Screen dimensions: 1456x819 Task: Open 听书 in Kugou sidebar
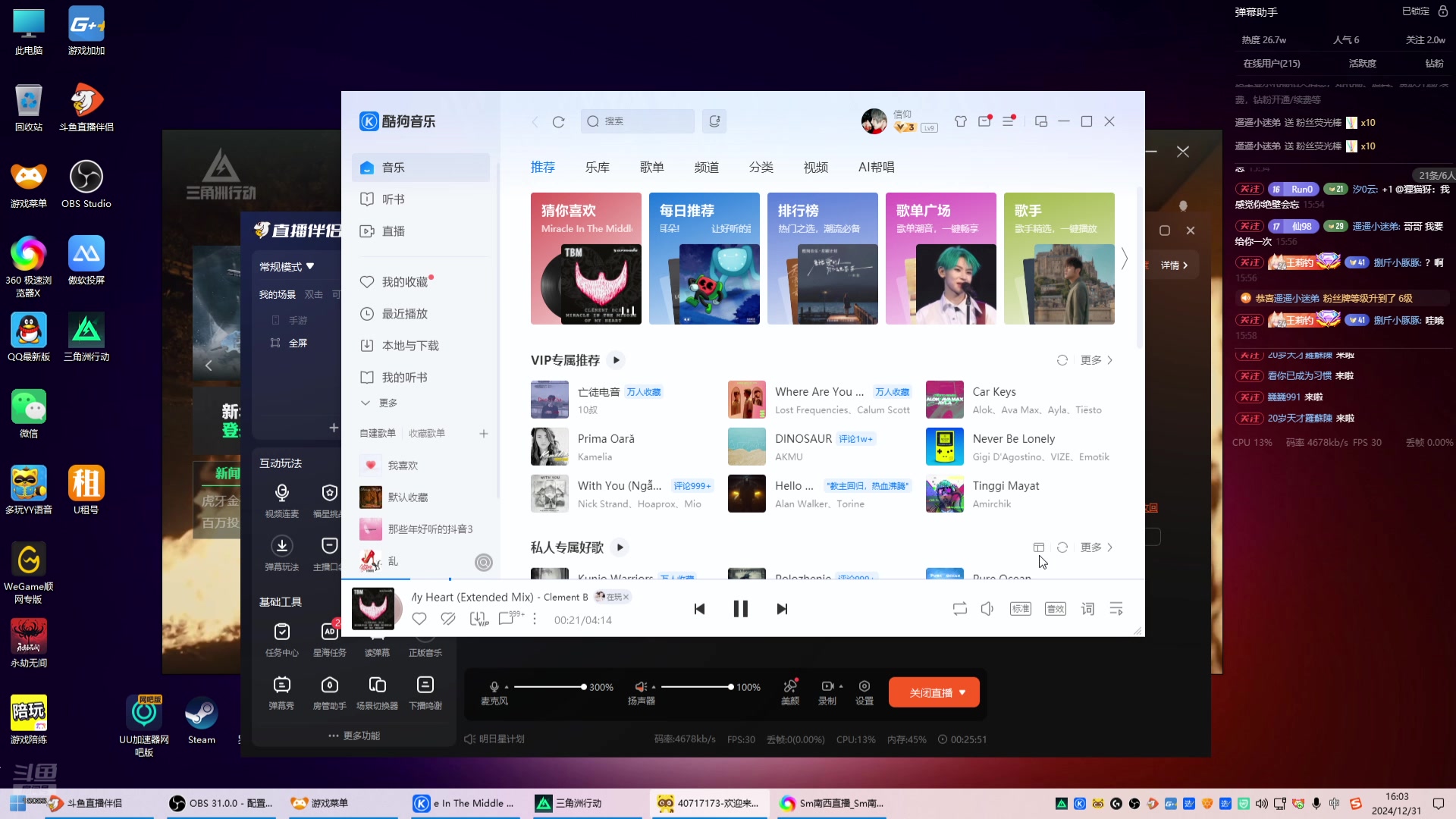[420, 199]
